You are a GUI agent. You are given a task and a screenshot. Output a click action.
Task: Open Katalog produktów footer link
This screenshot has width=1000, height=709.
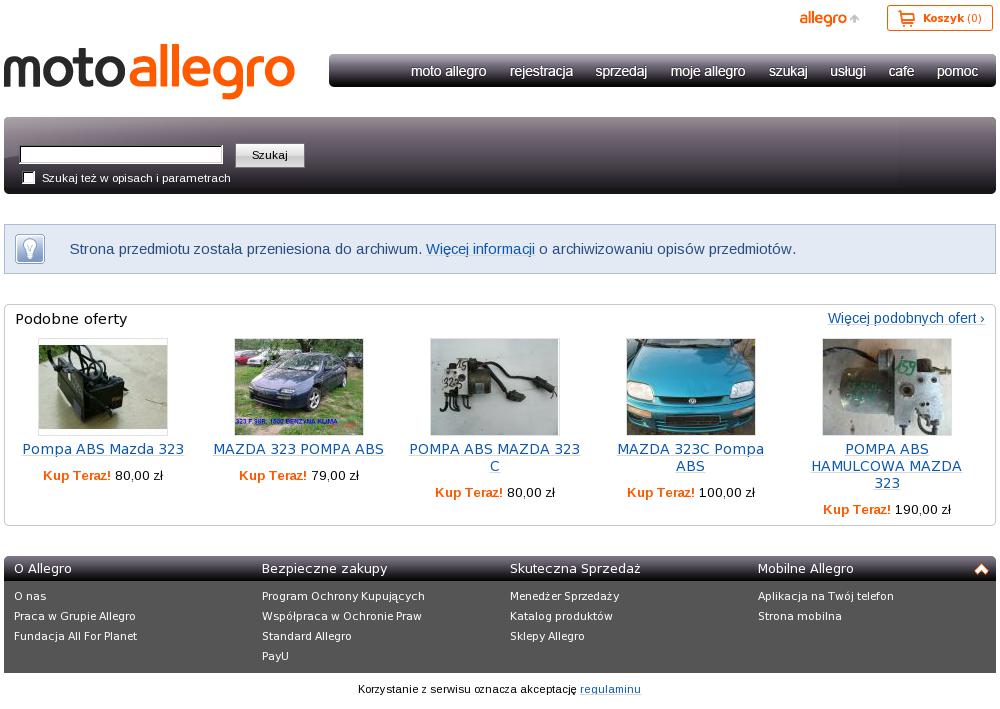(x=561, y=616)
